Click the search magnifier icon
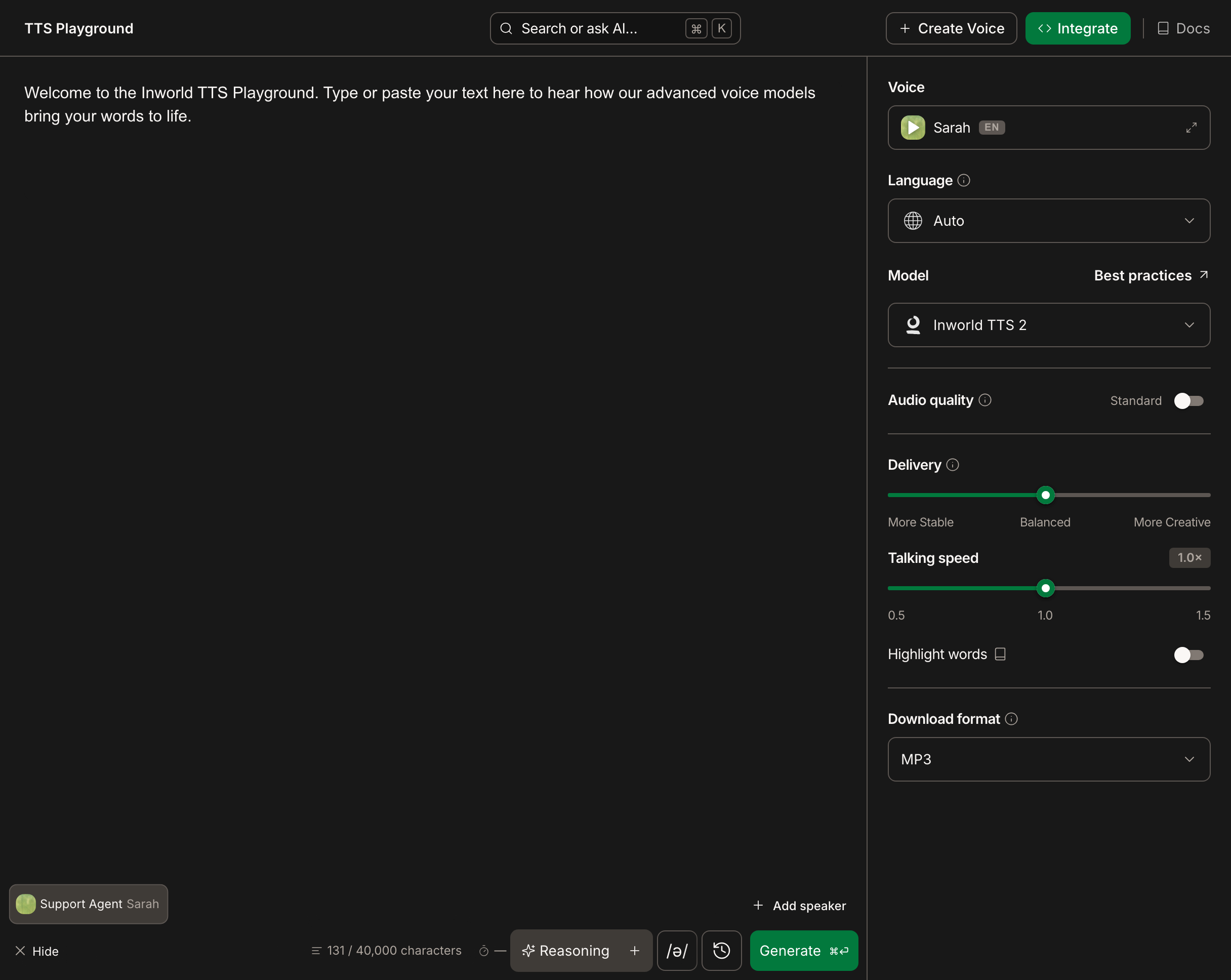 pyautogui.click(x=506, y=28)
